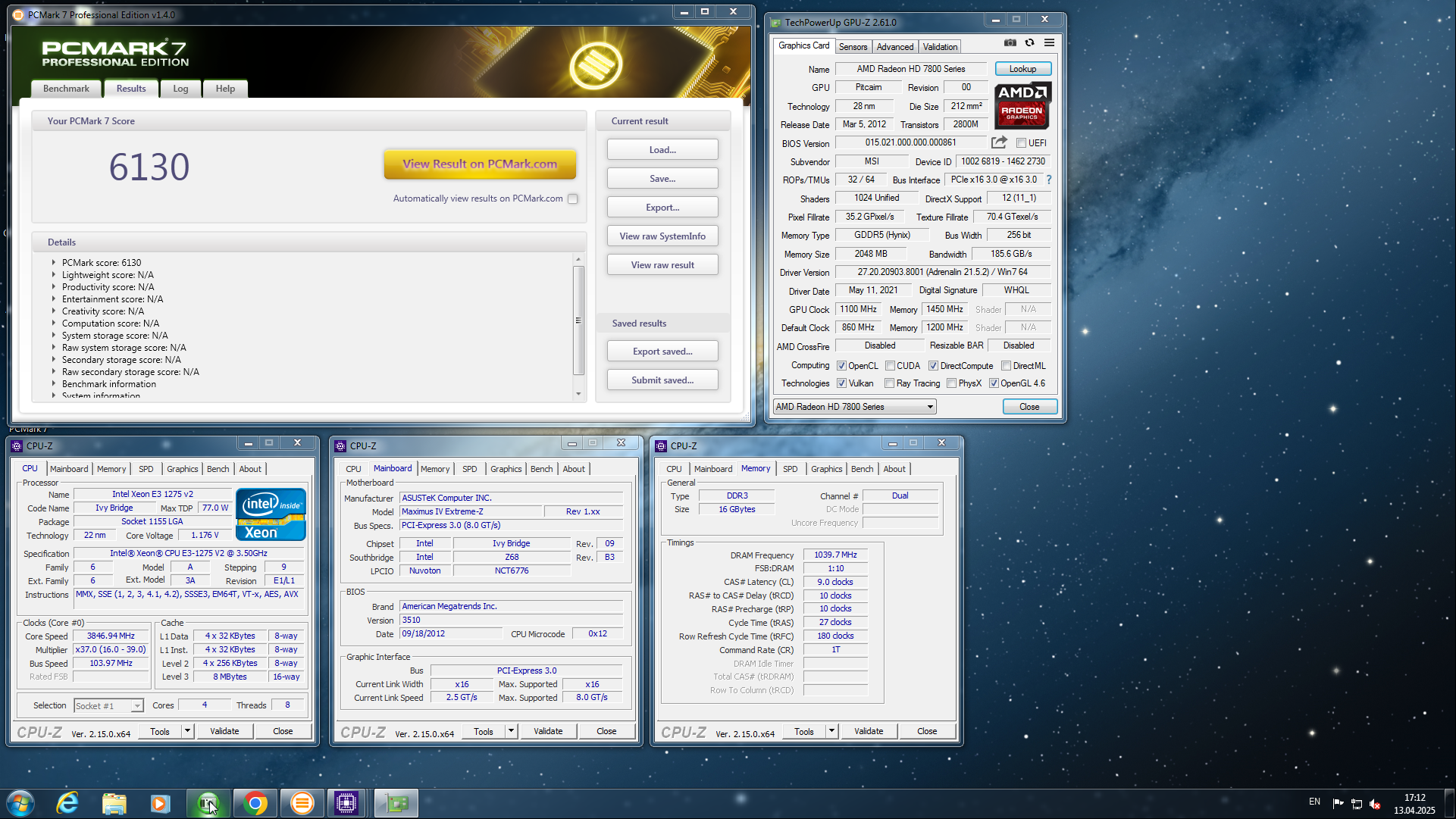1456x819 pixels.
Task: Toggle the DirectCompute checkbox
Action: [x=933, y=365]
